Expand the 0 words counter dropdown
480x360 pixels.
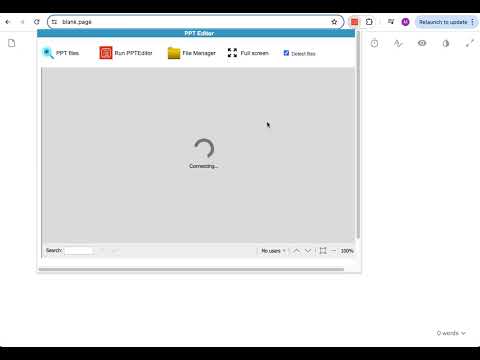click(451, 333)
